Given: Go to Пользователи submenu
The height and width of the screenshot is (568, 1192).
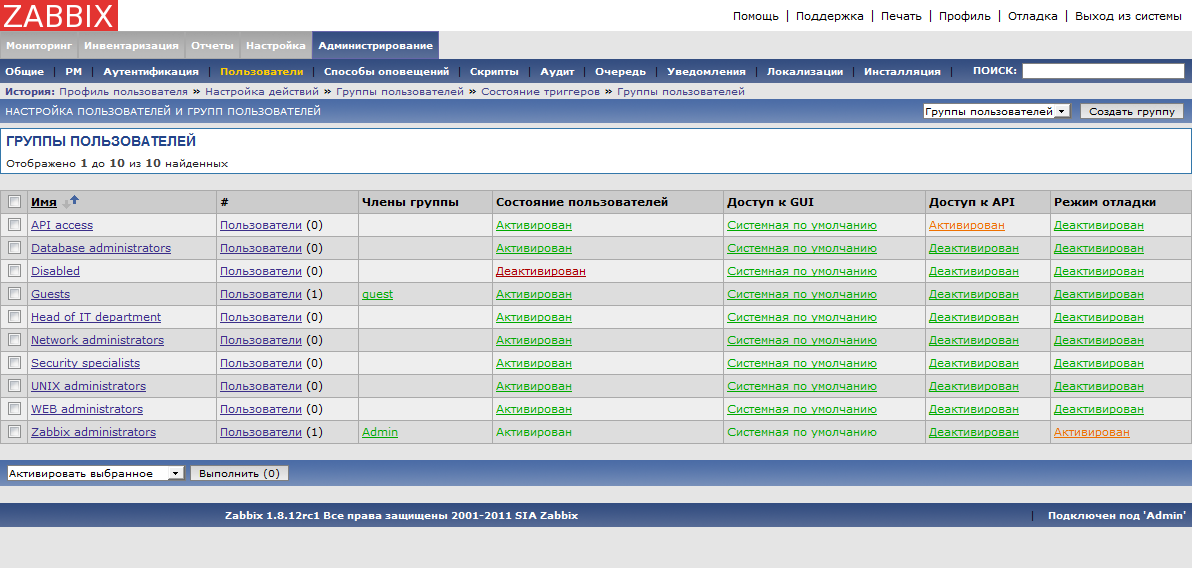Looking at the screenshot, I should [x=262, y=71].
